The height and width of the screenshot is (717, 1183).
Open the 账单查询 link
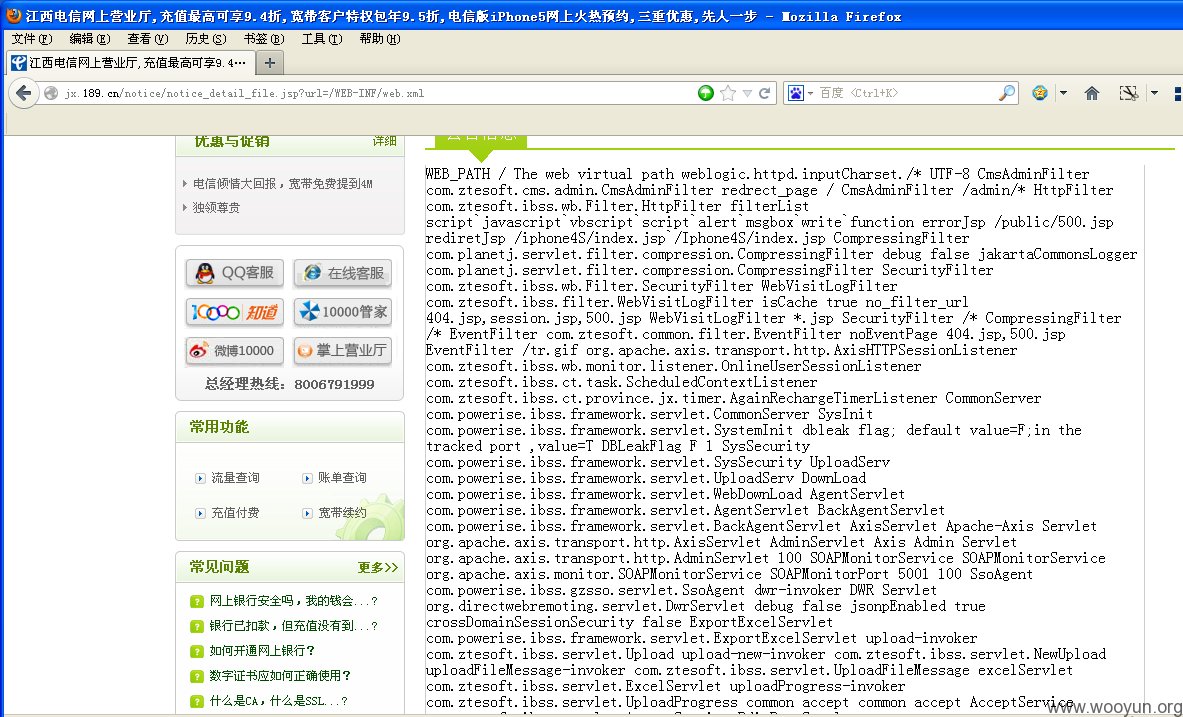coord(342,478)
